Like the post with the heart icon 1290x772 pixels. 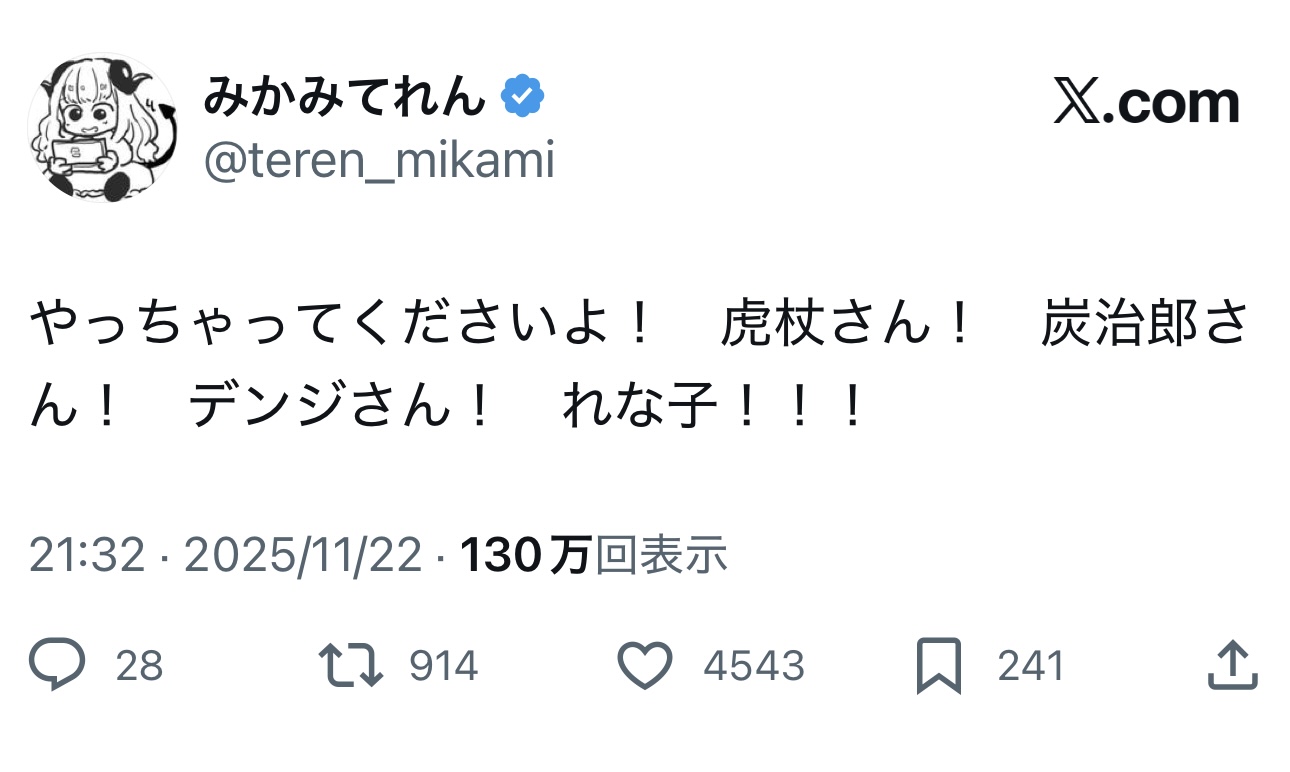point(645,665)
